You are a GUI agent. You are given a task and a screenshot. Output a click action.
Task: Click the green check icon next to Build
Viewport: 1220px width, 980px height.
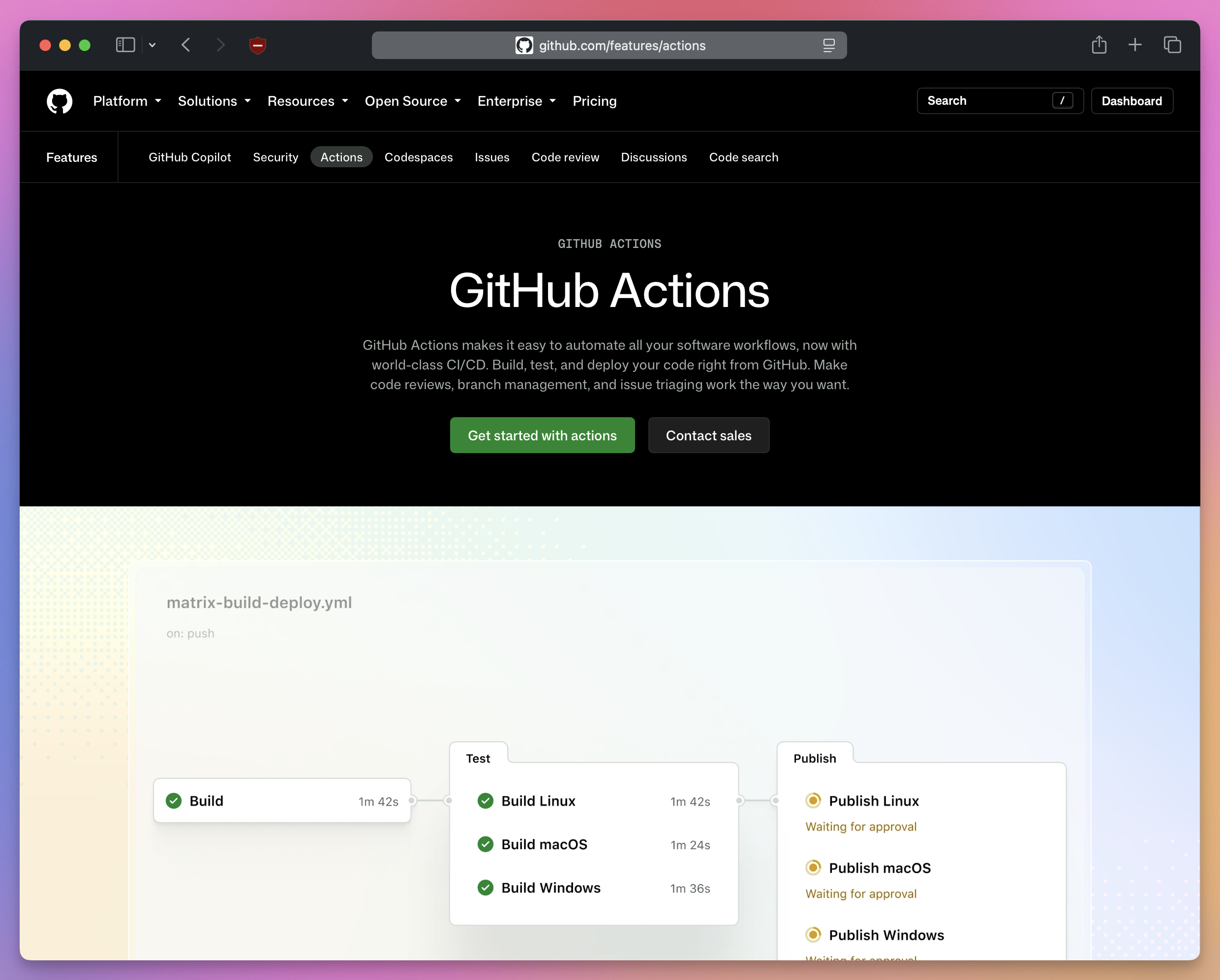point(174,800)
